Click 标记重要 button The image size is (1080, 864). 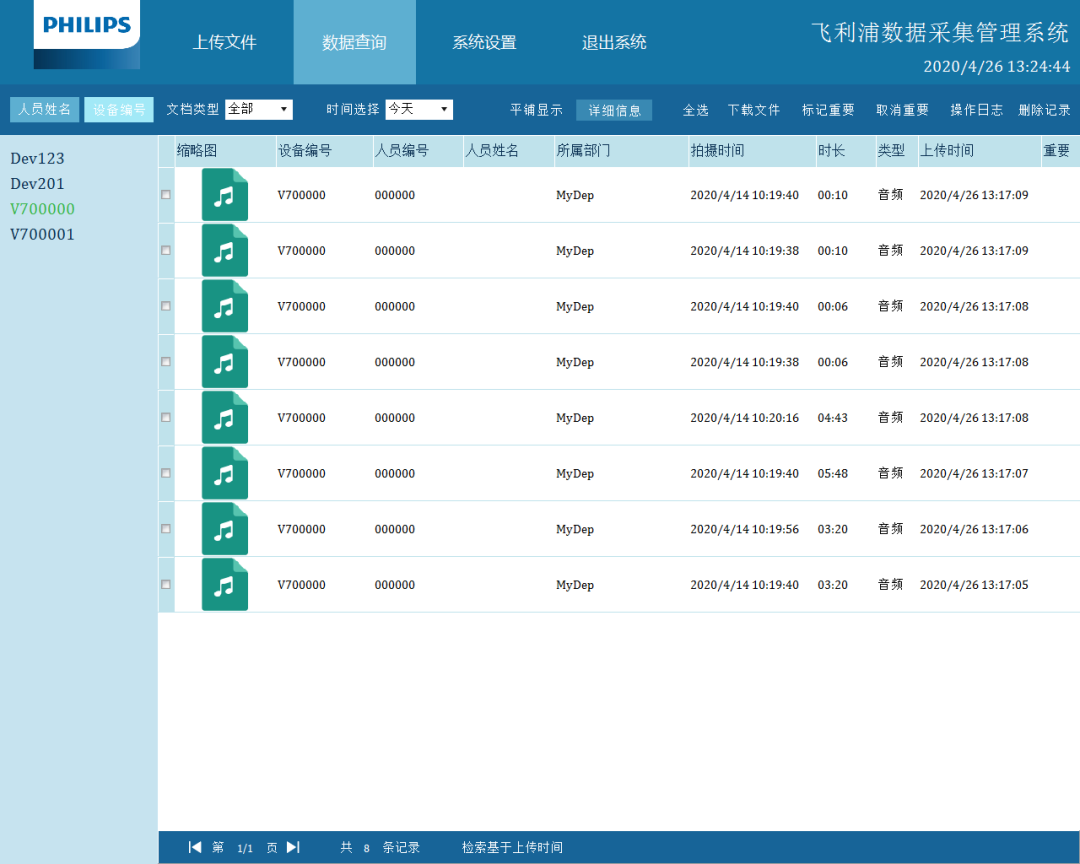click(x=828, y=110)
